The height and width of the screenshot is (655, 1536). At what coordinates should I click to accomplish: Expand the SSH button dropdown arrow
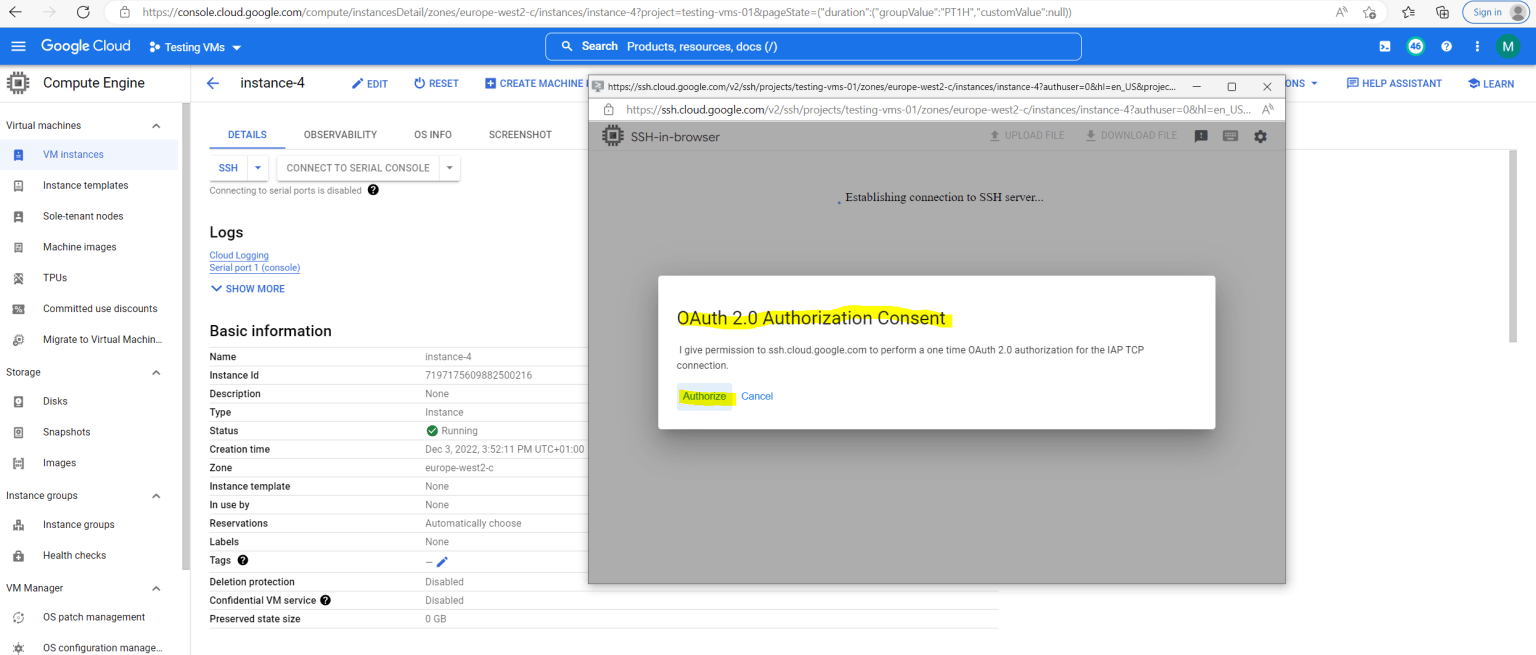[x=257, y=167]
